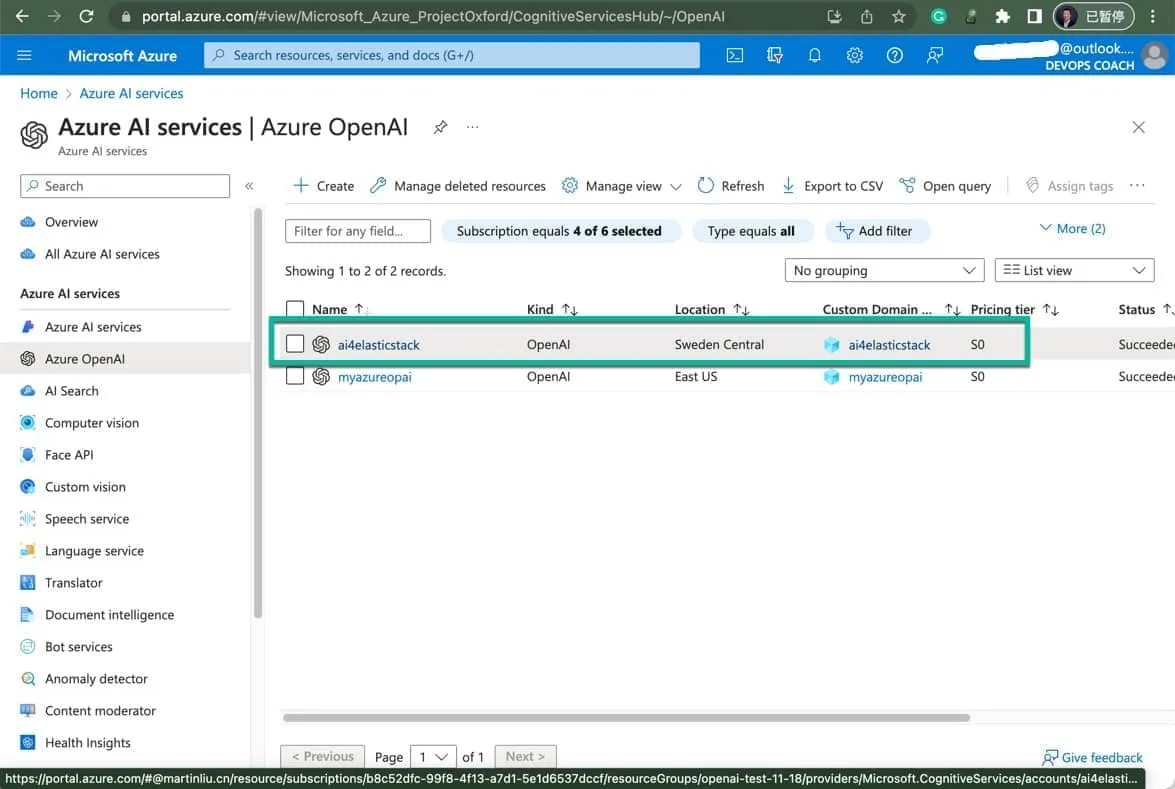Collapse the left sidebar navigation
The image size is (1175, 789).
[x=249, y=186]
